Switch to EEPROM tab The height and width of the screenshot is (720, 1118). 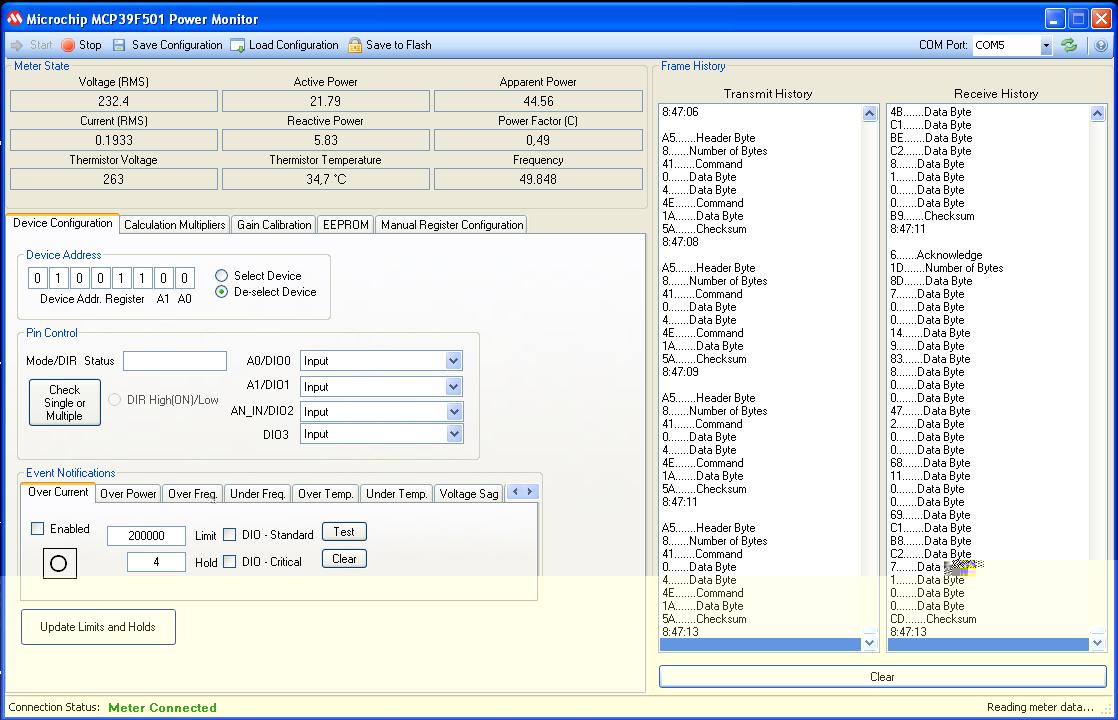pyautogui.click(x=346, y=225)
